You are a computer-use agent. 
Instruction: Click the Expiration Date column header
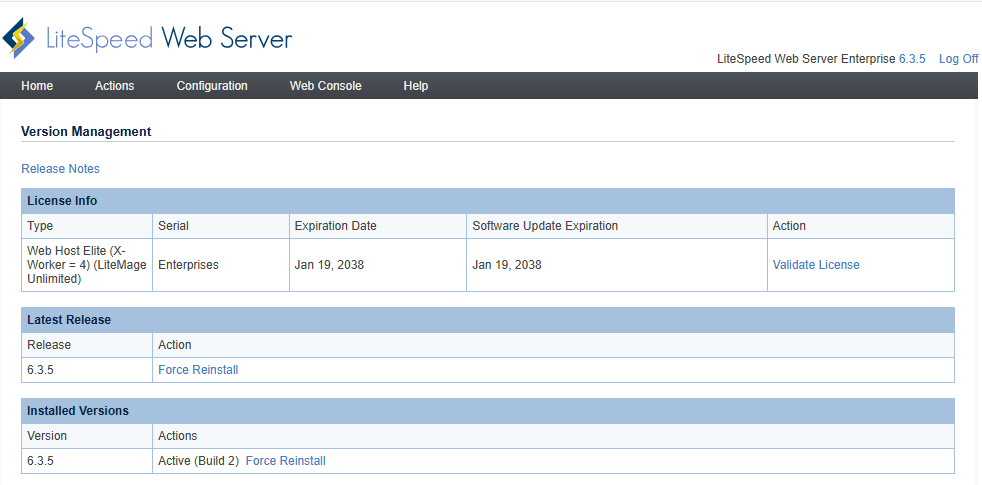(x=378, y=226)
